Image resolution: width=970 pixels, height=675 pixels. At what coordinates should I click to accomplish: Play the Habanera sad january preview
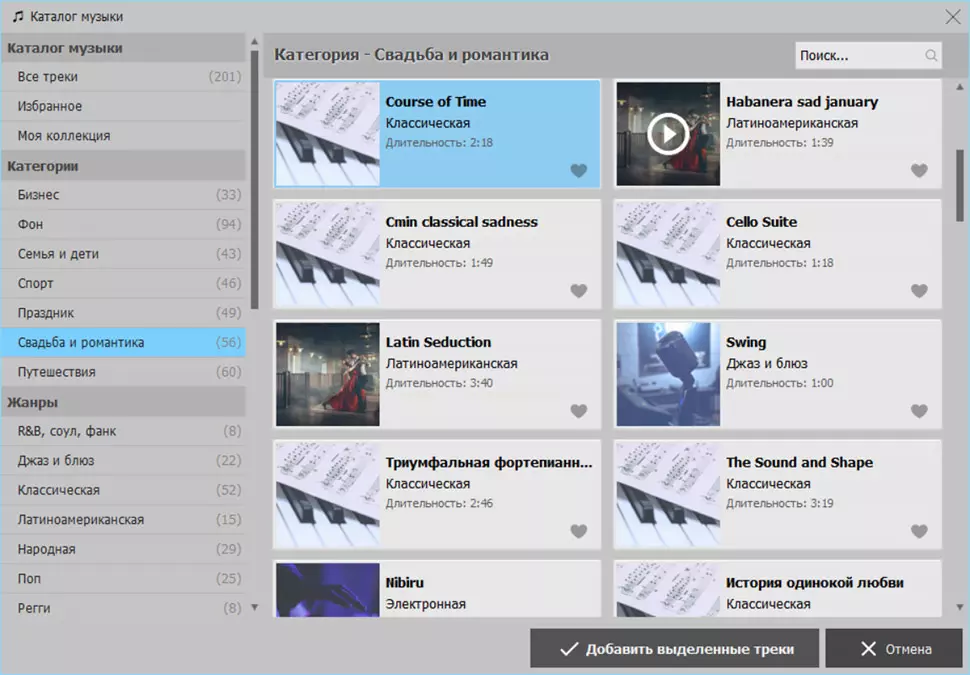668,134
